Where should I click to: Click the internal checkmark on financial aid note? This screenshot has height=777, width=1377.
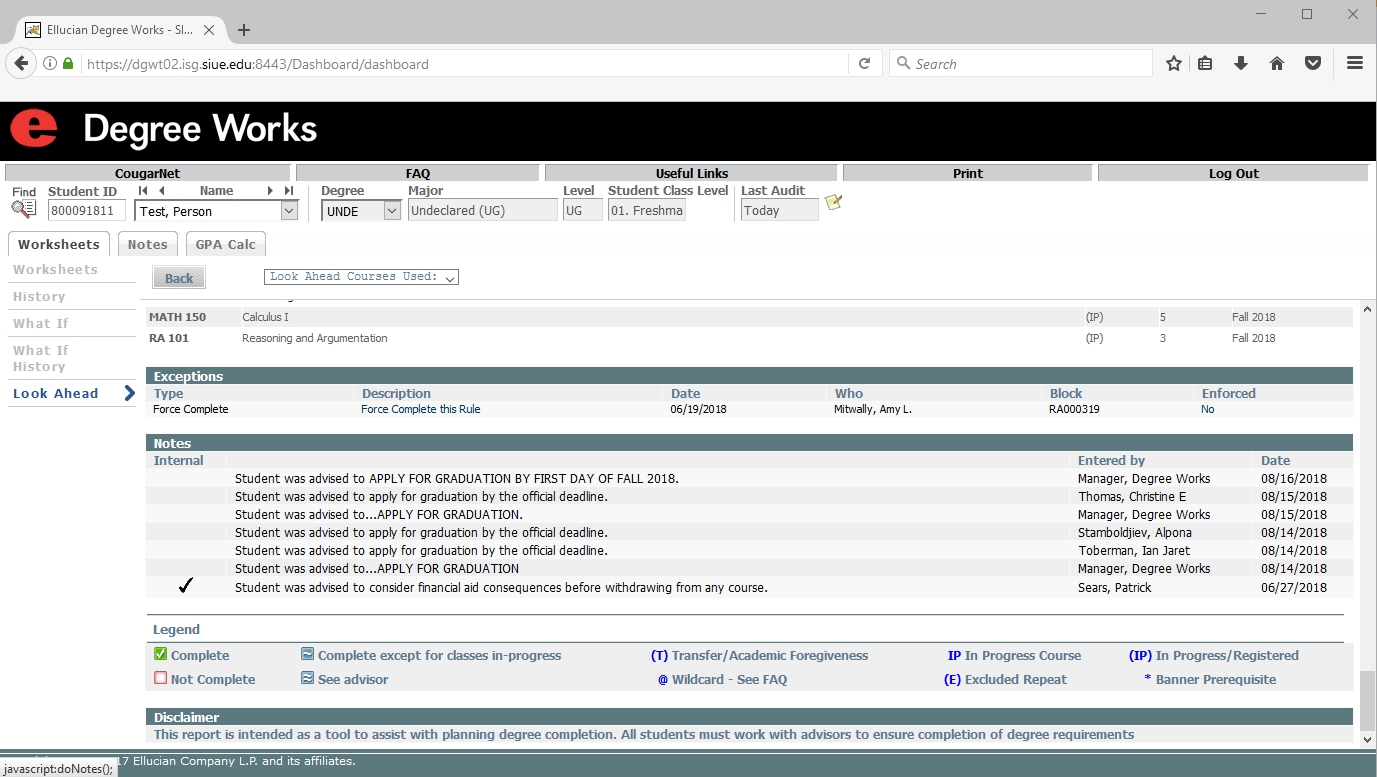point(185,587)
